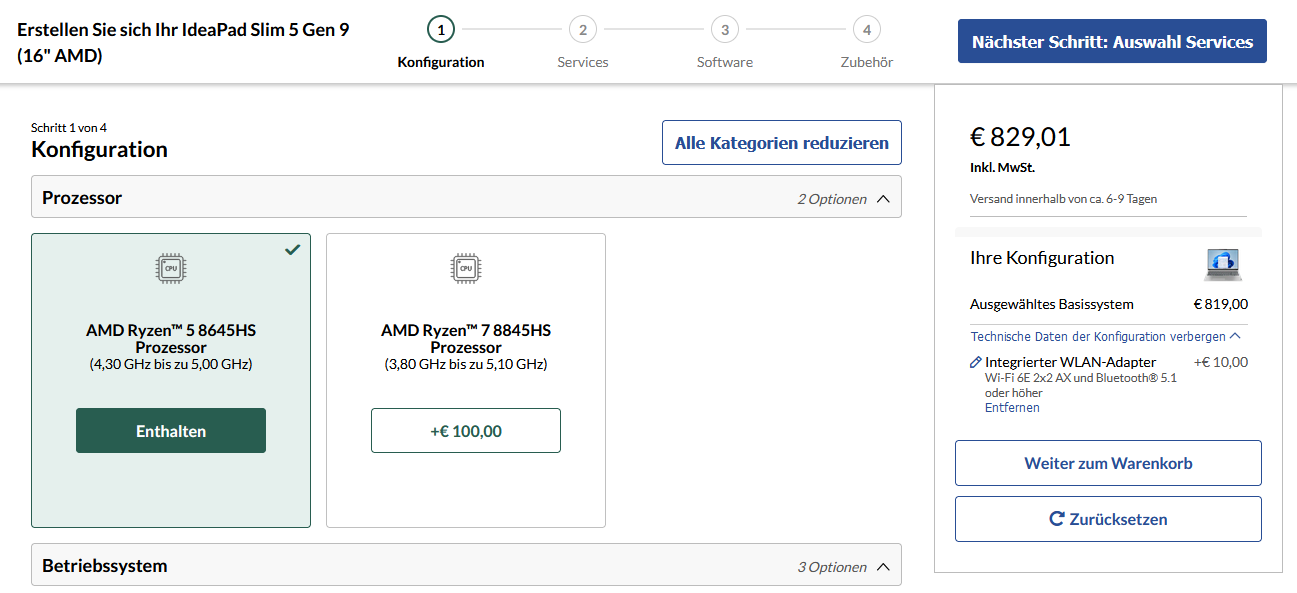Click the laptop thumbnail beside Ihre Konfiguration

[1224, 264]
